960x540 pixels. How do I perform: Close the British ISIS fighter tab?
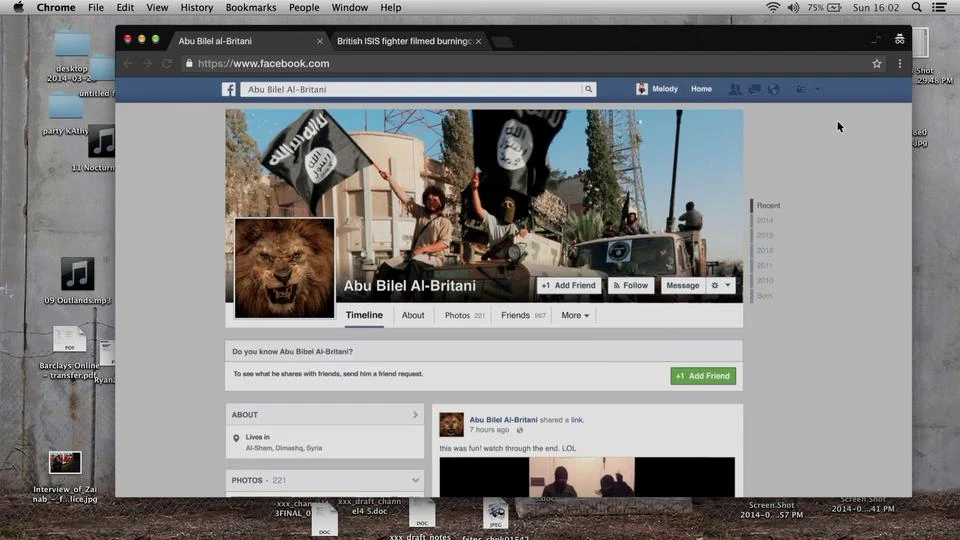(478, 42)
